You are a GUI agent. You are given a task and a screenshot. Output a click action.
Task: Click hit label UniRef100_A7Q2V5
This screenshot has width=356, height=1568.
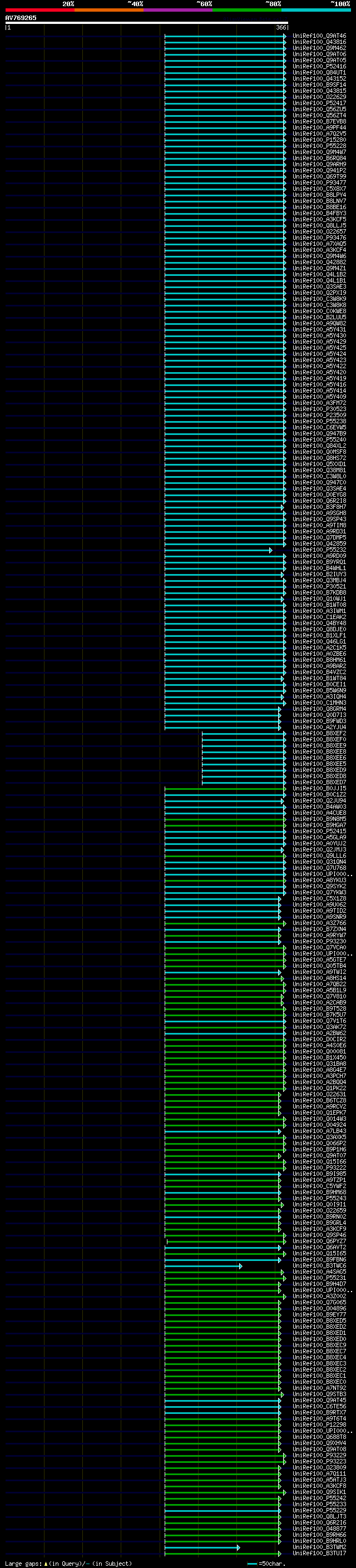(x=319, y=133)
